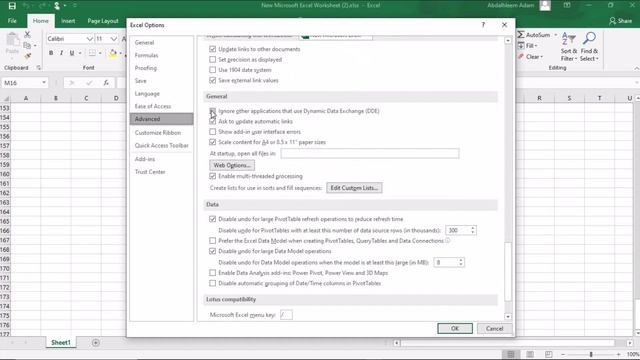
Task: Open the font size dropdown
Action: [x=113, y=39]
